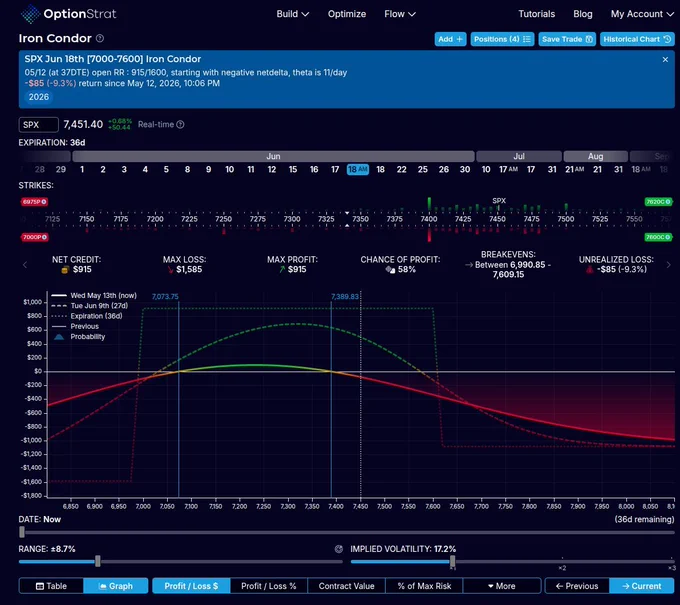Go to Tutorials
The height and width of the screenshot is (605, 680).
536,14
